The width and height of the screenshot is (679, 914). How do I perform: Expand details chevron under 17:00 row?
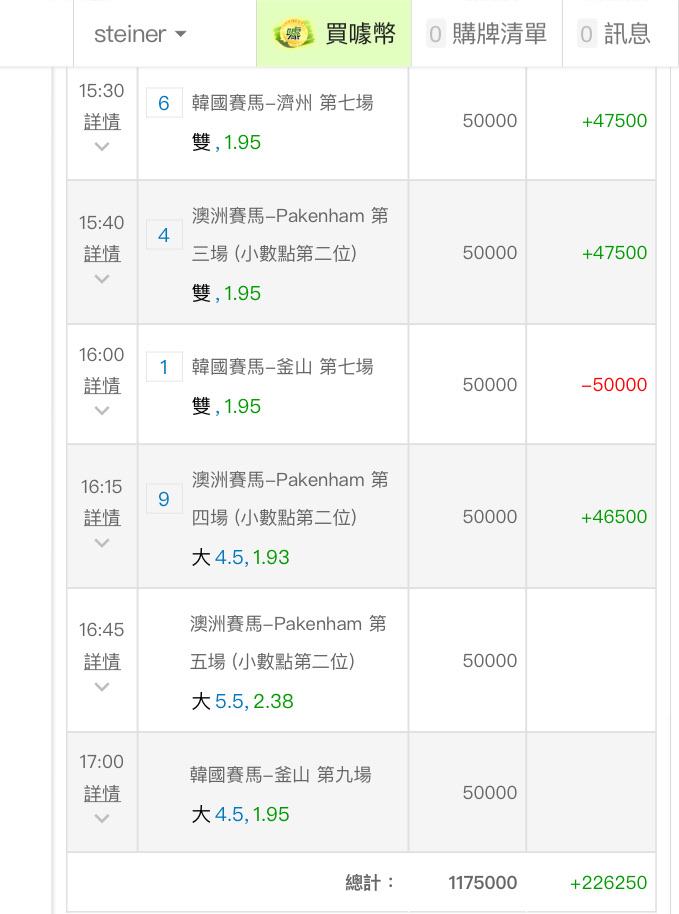[102, 818]
